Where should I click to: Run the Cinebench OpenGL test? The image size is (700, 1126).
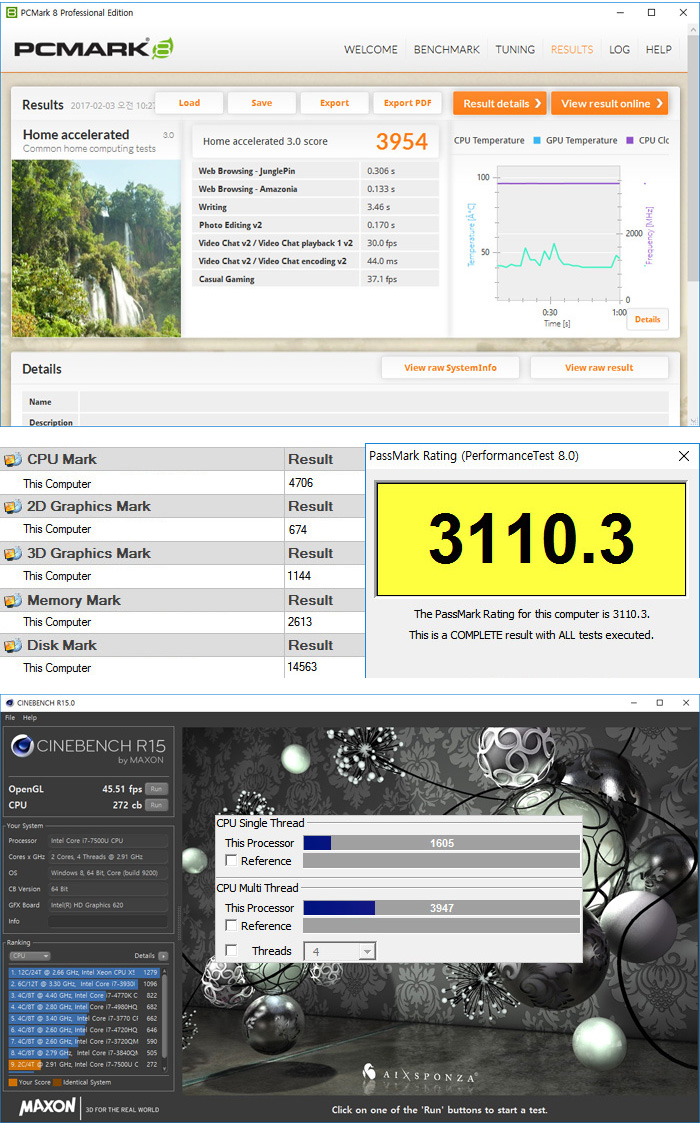pos(156,789)
